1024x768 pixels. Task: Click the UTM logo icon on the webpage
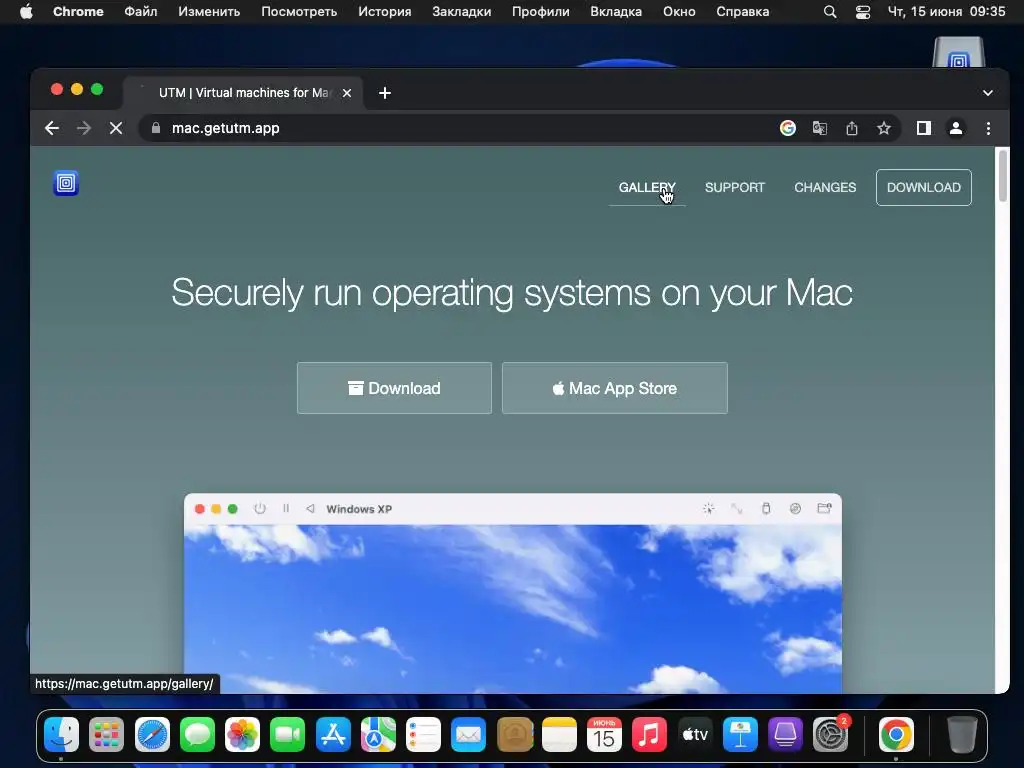[x=66, y=183]
